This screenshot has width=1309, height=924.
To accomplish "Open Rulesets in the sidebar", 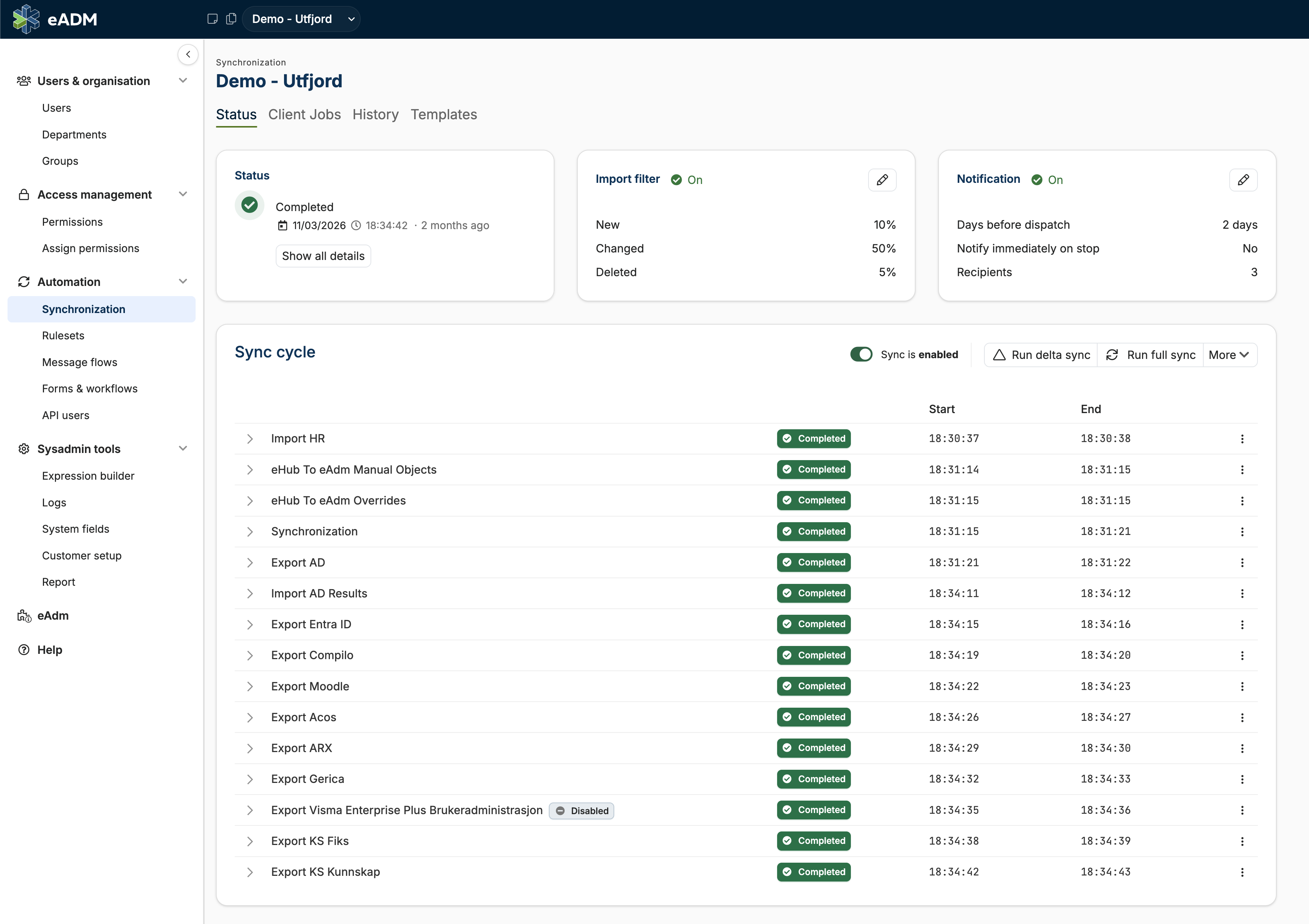I will (x=63, y=335).
